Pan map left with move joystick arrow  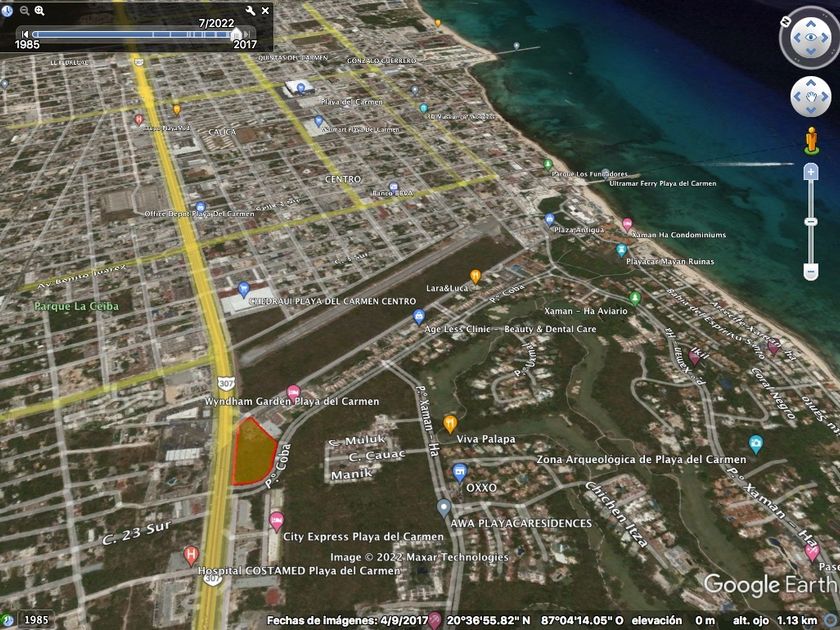click(x=798, y=96)
